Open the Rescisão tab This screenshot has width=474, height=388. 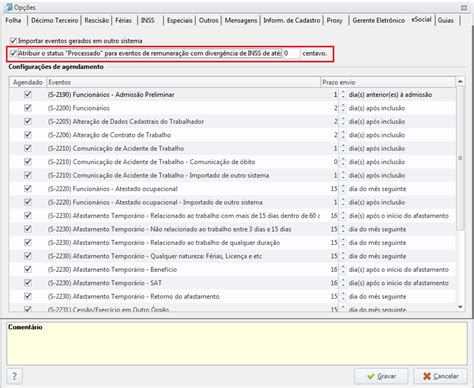click(x=97, y=20)
